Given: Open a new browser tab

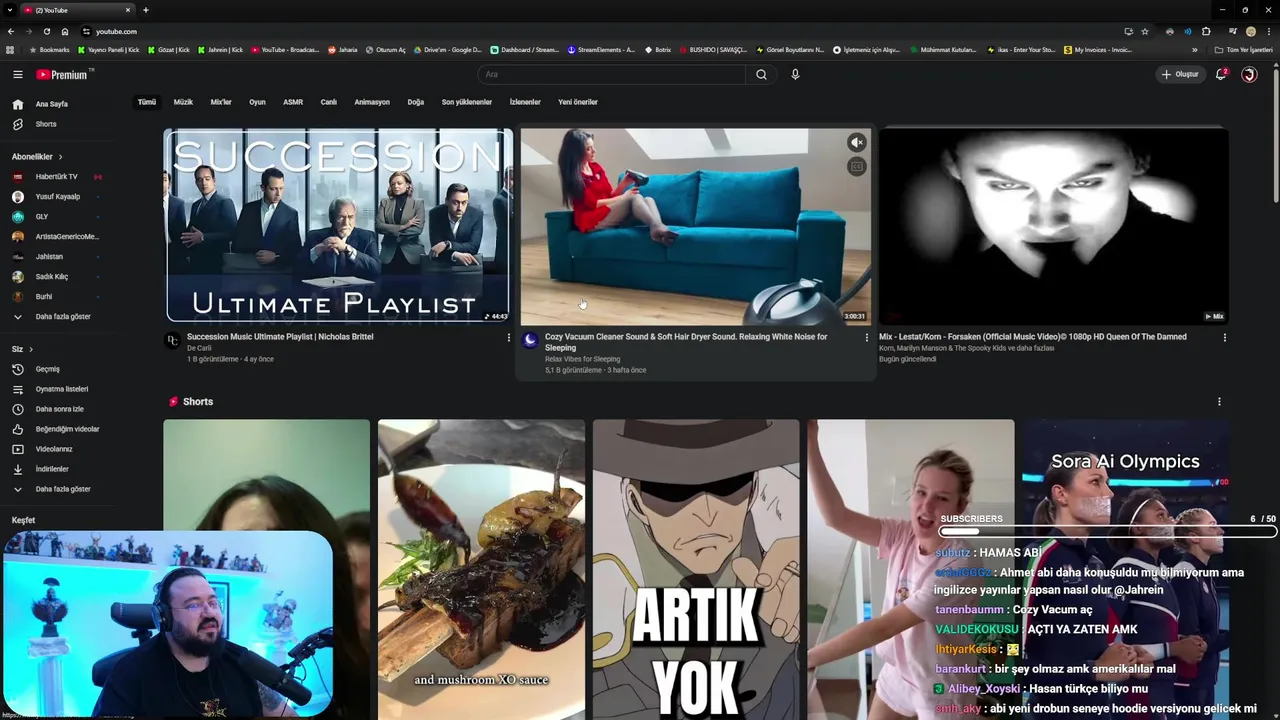Looking at the screenshot, I should (x=146, y=10).
